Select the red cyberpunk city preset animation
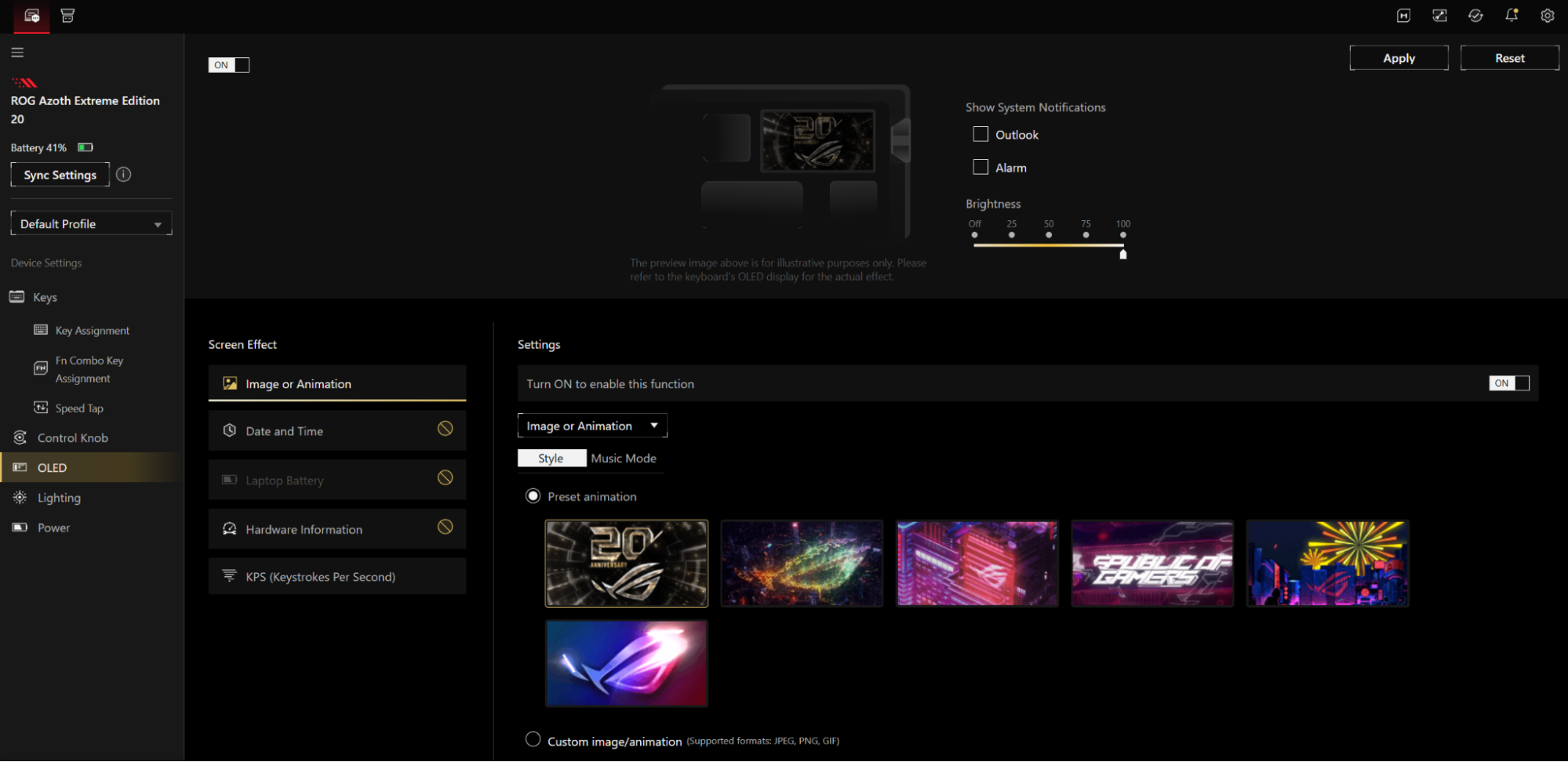1568x762 pixels. pyautogui.click(x=977, y=563)
